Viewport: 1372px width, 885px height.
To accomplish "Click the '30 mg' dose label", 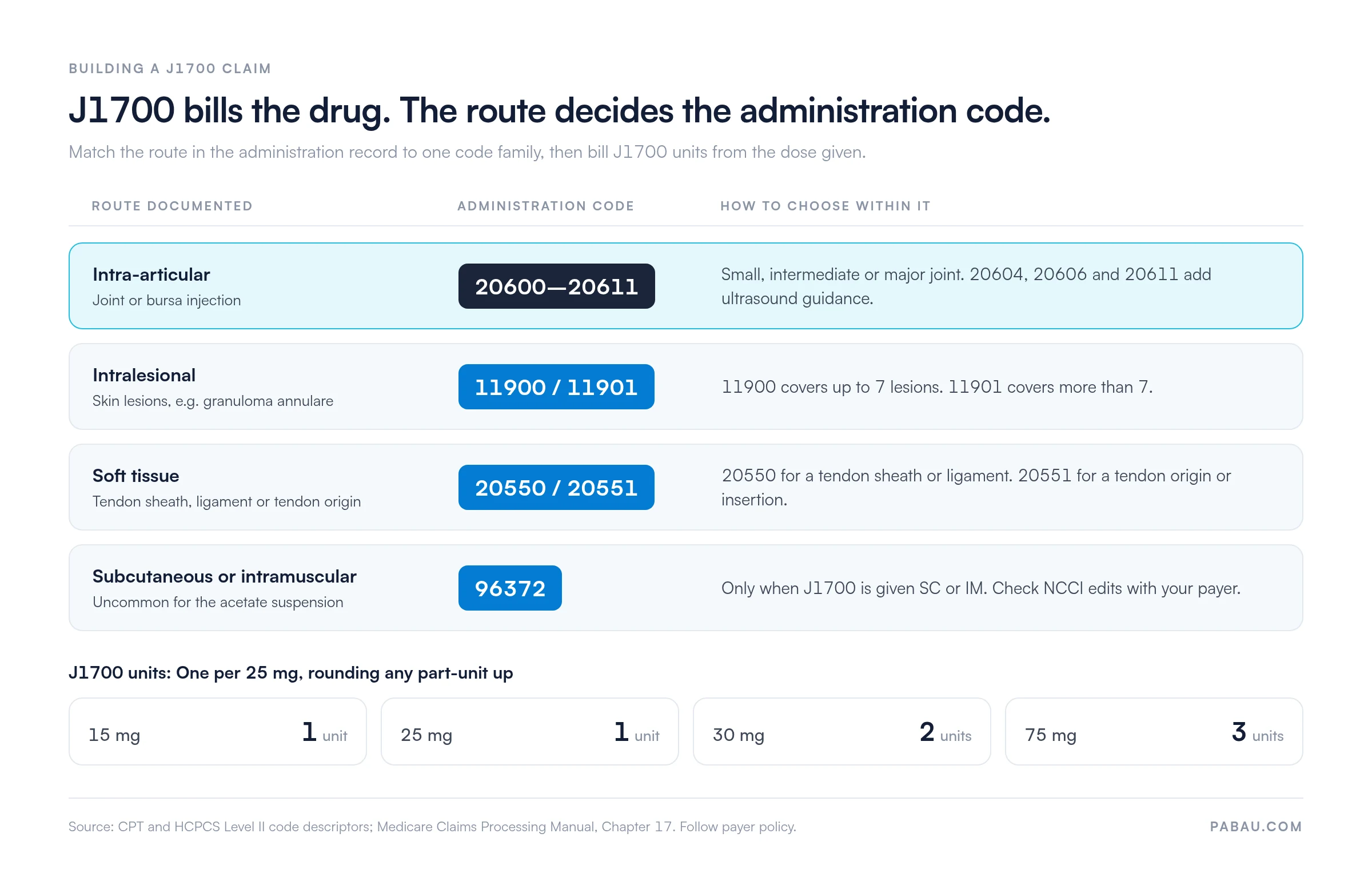I will click(738, 735).
